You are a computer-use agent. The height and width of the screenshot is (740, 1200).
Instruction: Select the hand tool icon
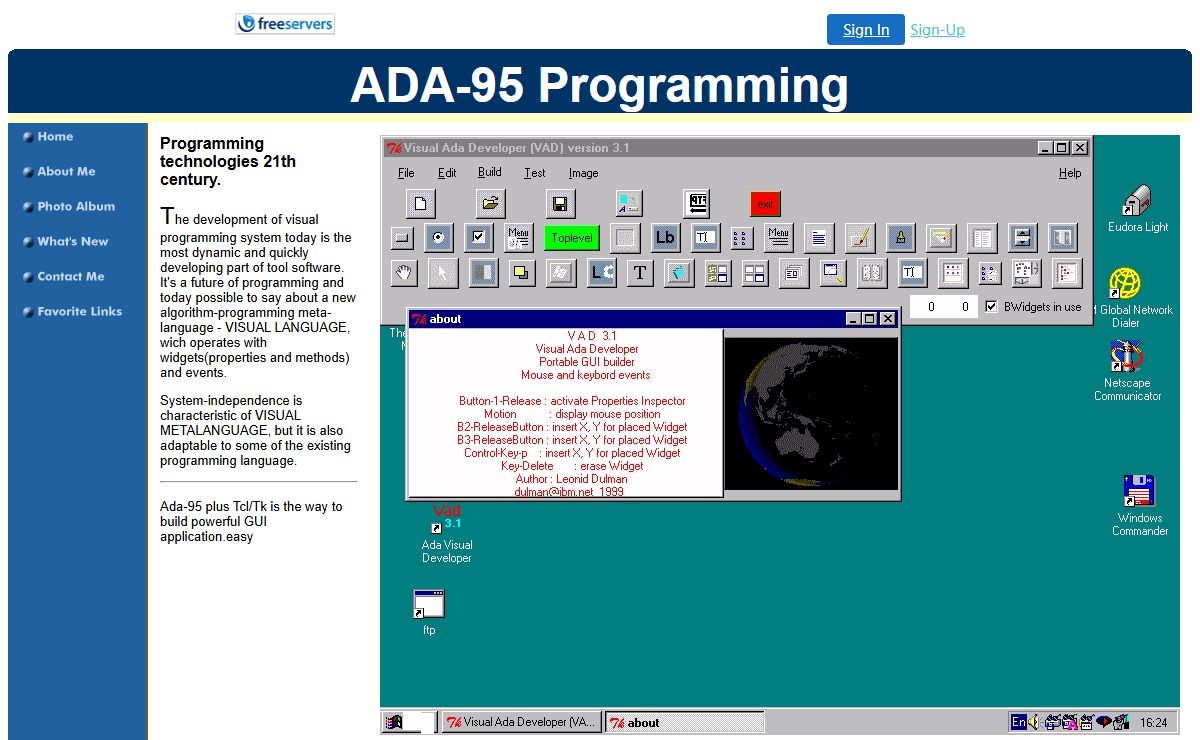point(402,272)
